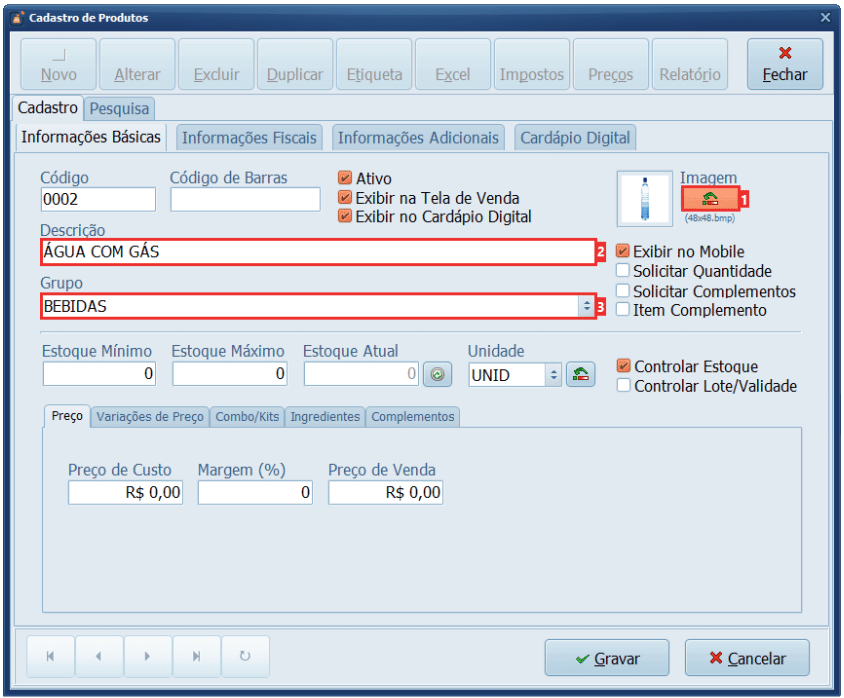Viewport: 844px width, 698px height.
Task: Switch to the Informações Fiscais tab
Action: coord(249,138)
